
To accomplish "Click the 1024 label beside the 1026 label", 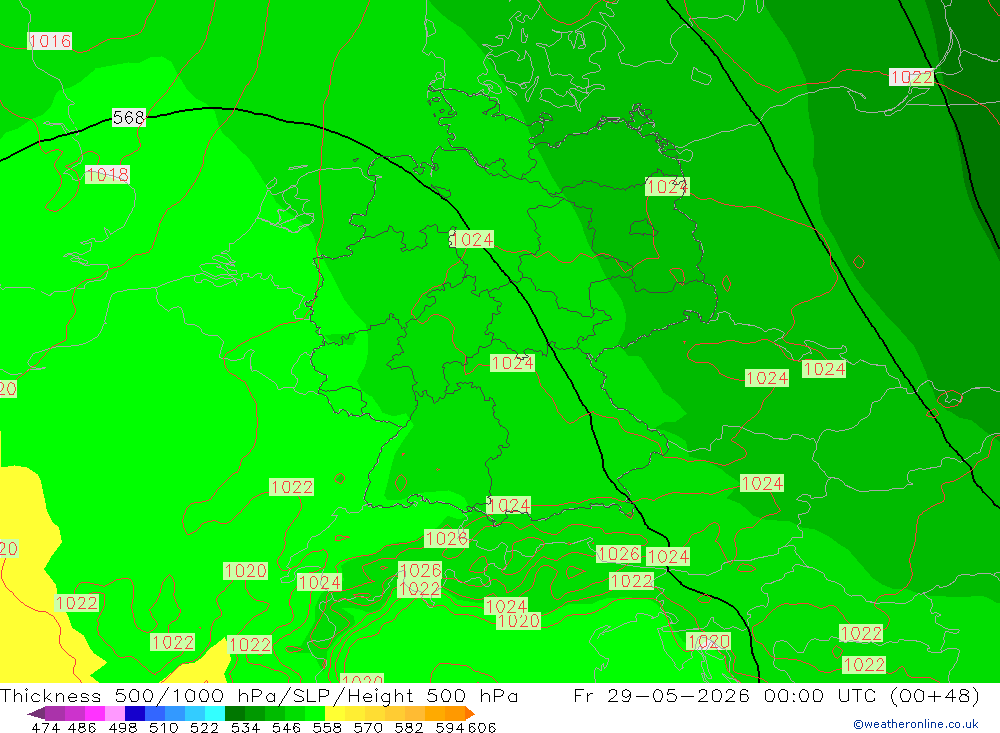I will point(668,556).
